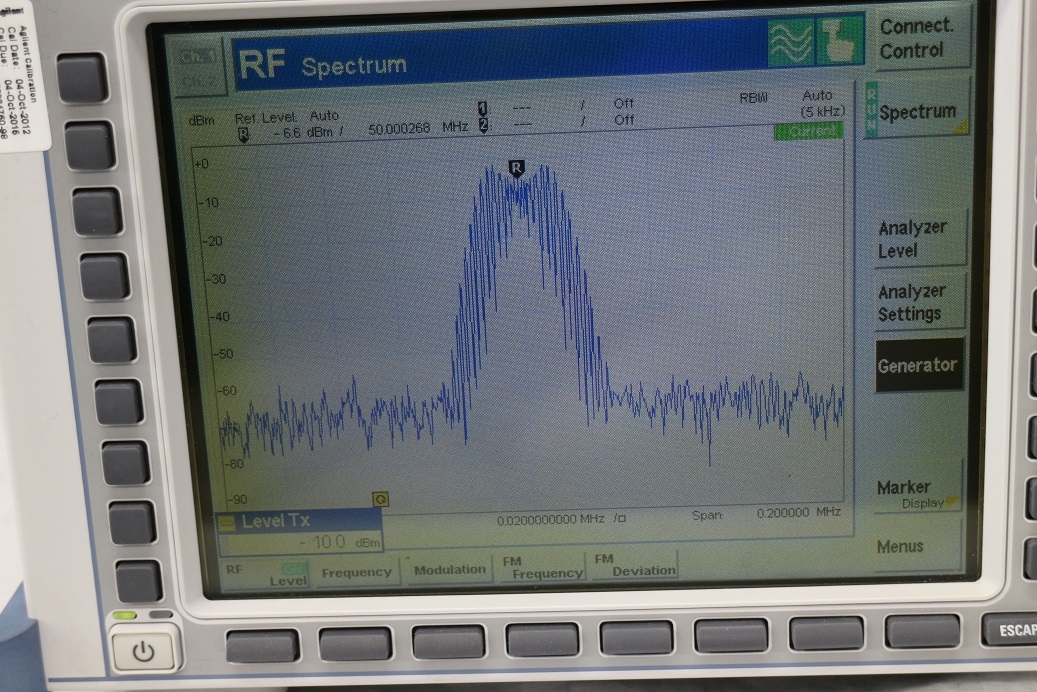Select the highlighted Generator softkey
Image resolution: width=1037 pixels, height=692 pixels.
(918, 365)
